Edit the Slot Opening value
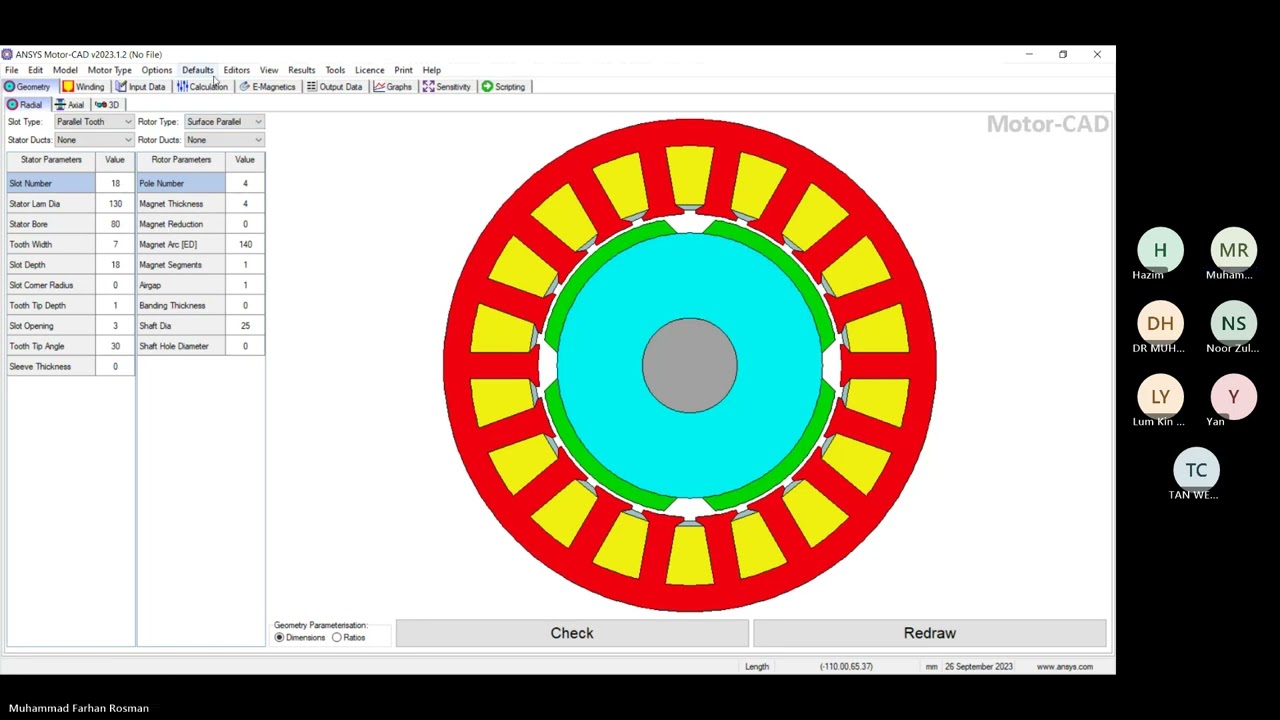The image size is (1280, 720). click(115, 326)
